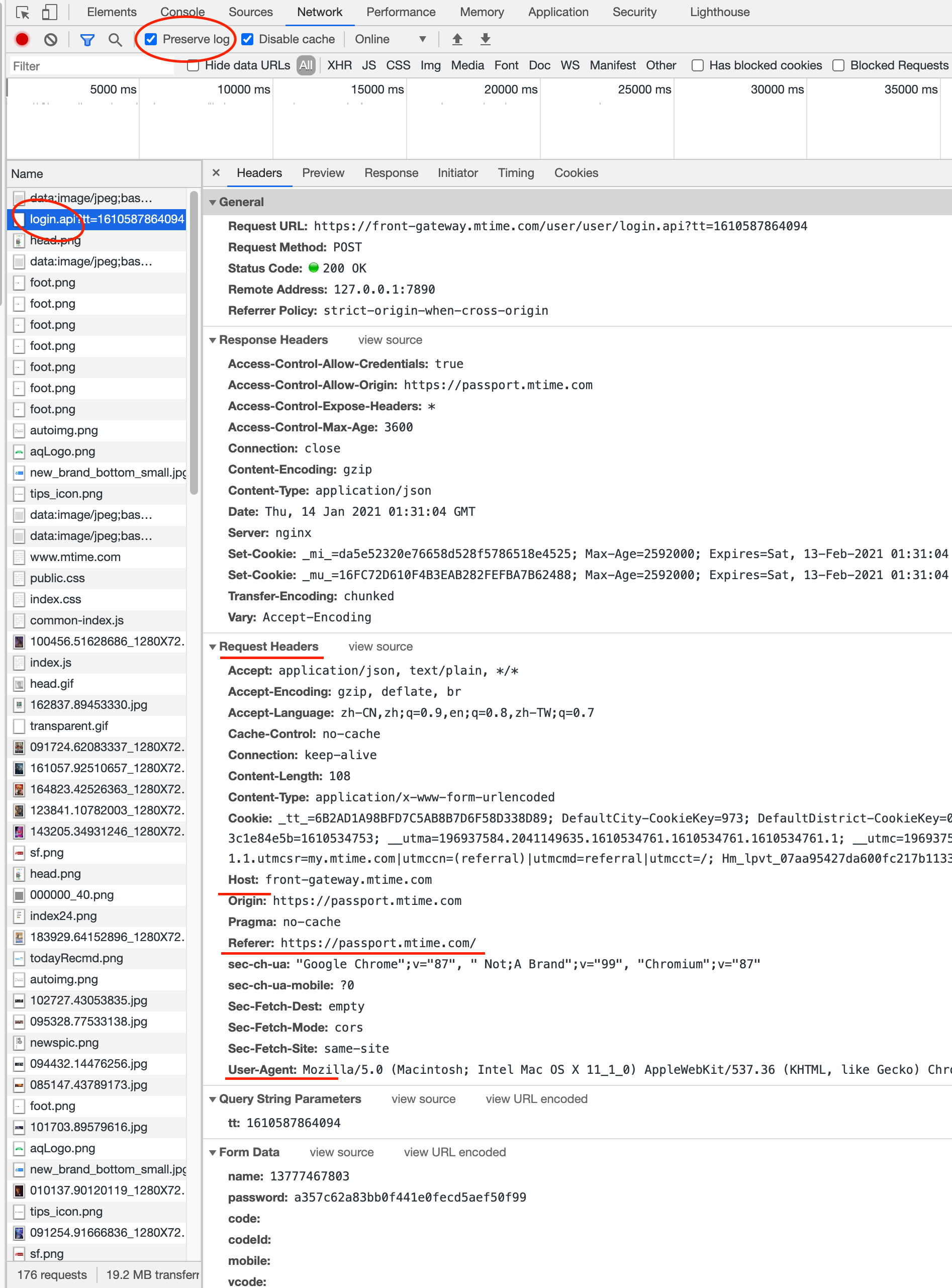Click the index24.png file icon
Screen dimensions: 952x1288
pos(19,916)
